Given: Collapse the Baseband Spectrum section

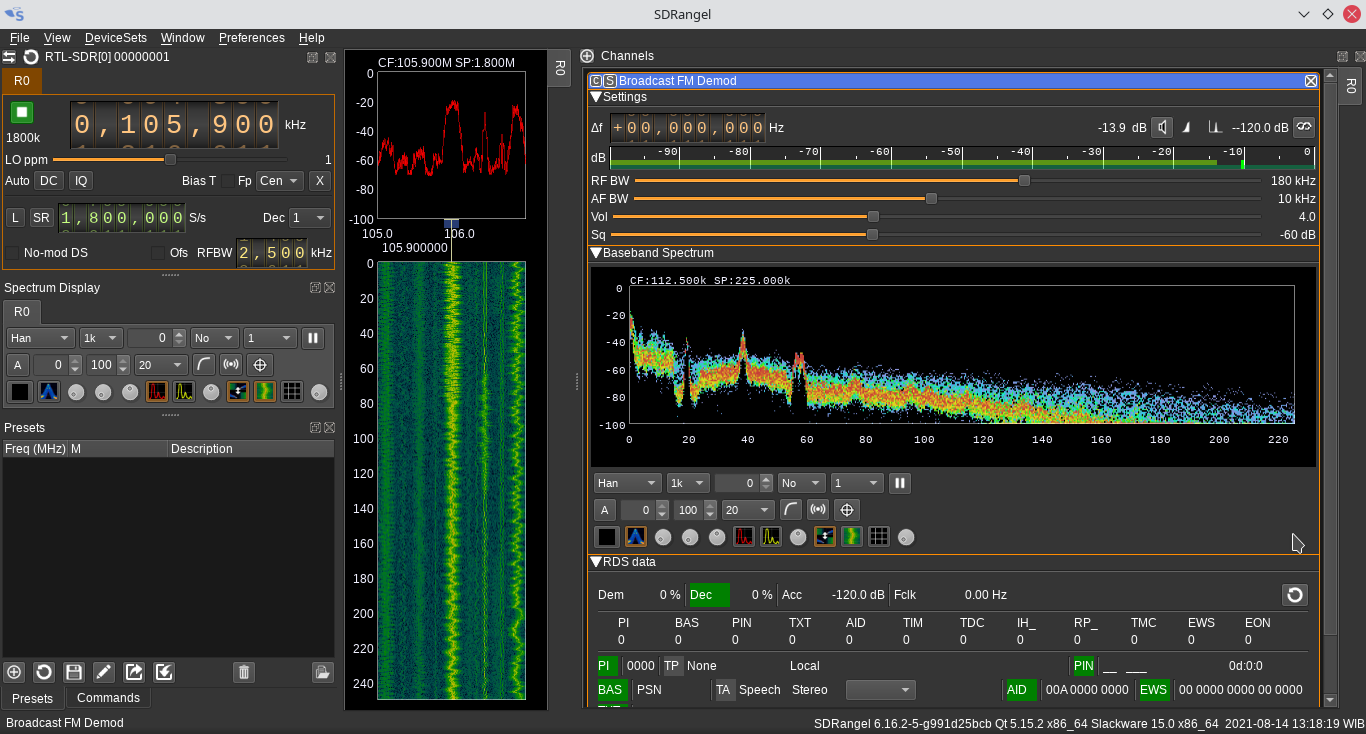Looking at the screenshot, I should (x=596, y=254).
